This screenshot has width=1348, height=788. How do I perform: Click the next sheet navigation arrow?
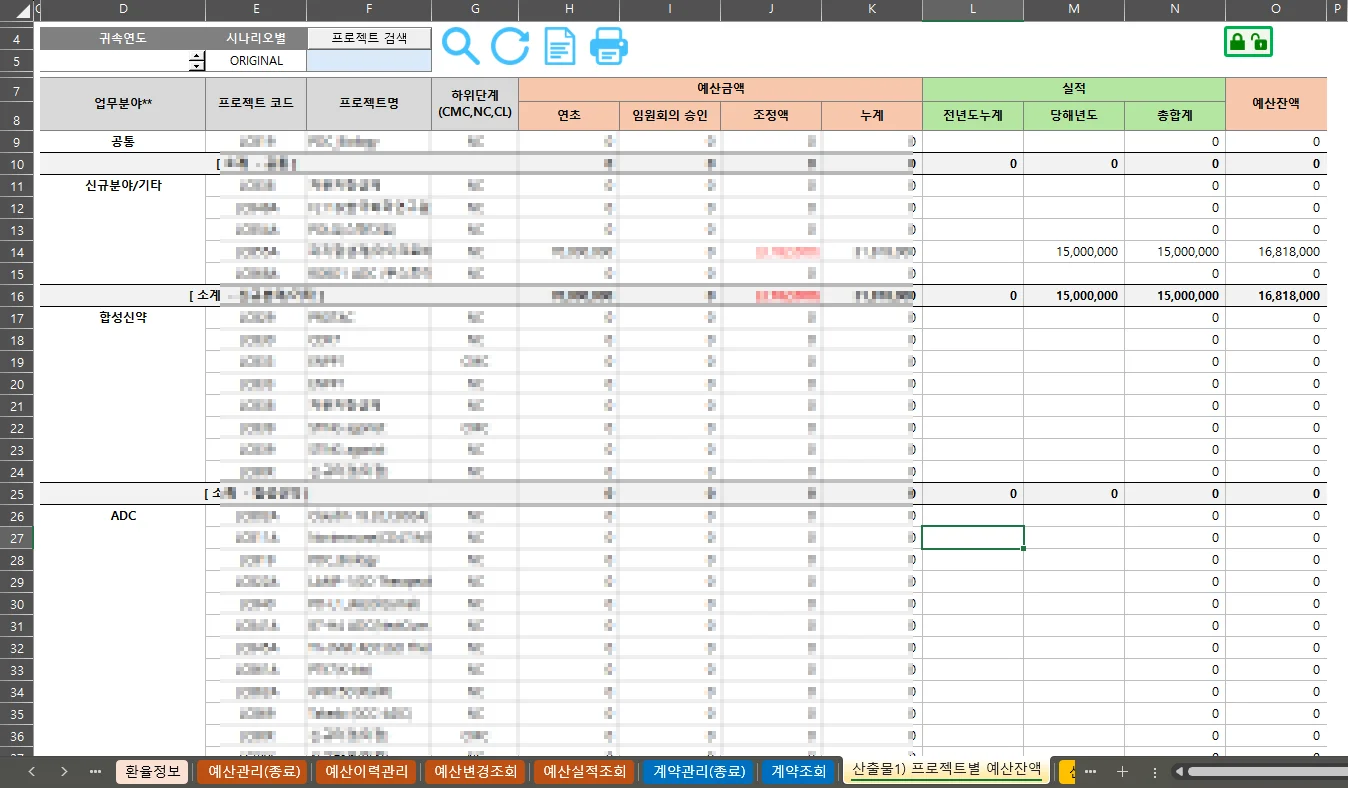coord(64,771)
